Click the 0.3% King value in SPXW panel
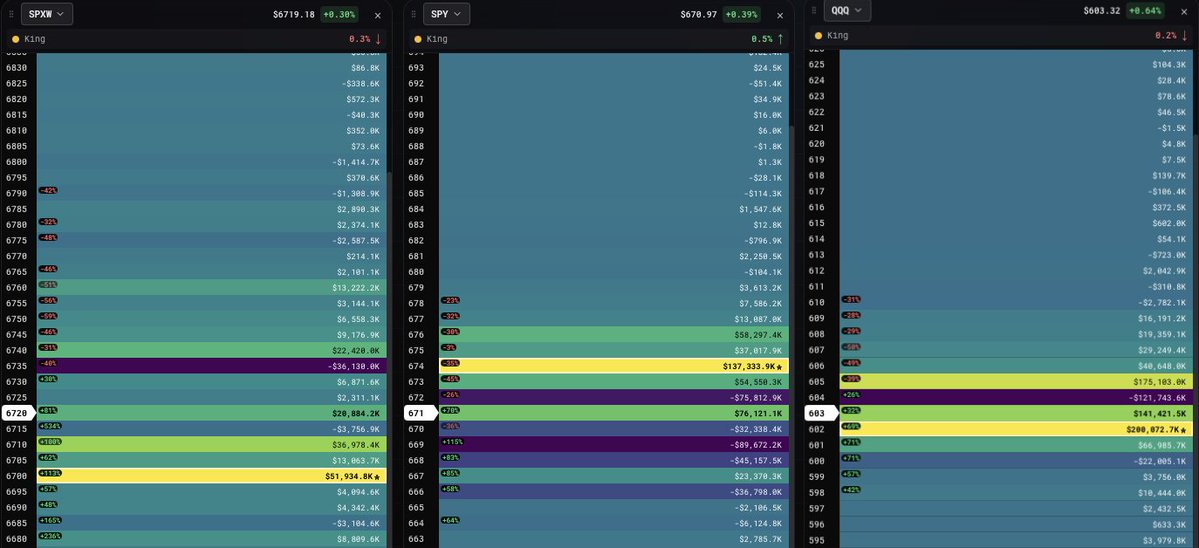This screenshot has height=548, width=1199. [x=359, y=39]
